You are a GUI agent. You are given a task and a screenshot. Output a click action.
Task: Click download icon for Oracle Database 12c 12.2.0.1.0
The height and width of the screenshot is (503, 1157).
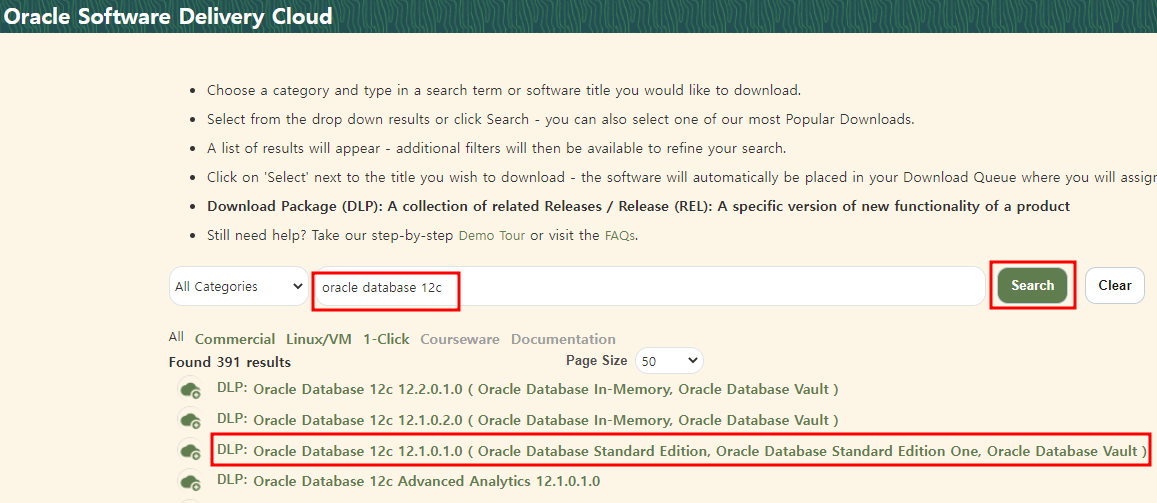190,389
